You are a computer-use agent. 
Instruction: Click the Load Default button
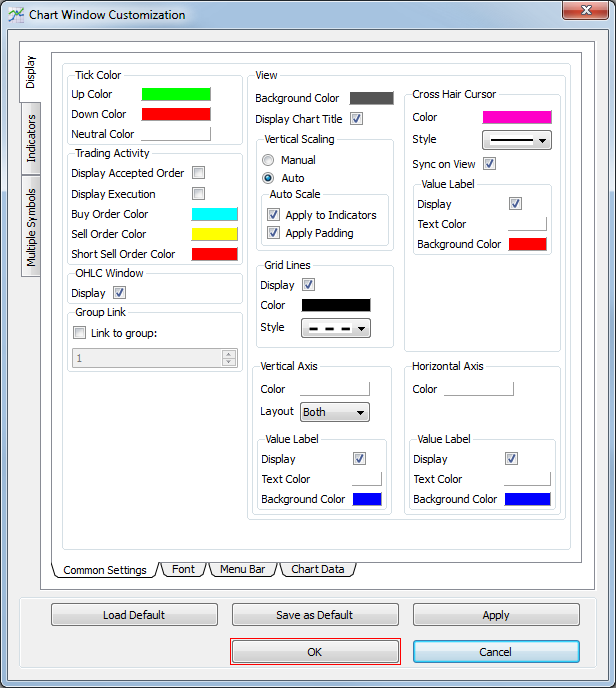click(x=134, y=615)
